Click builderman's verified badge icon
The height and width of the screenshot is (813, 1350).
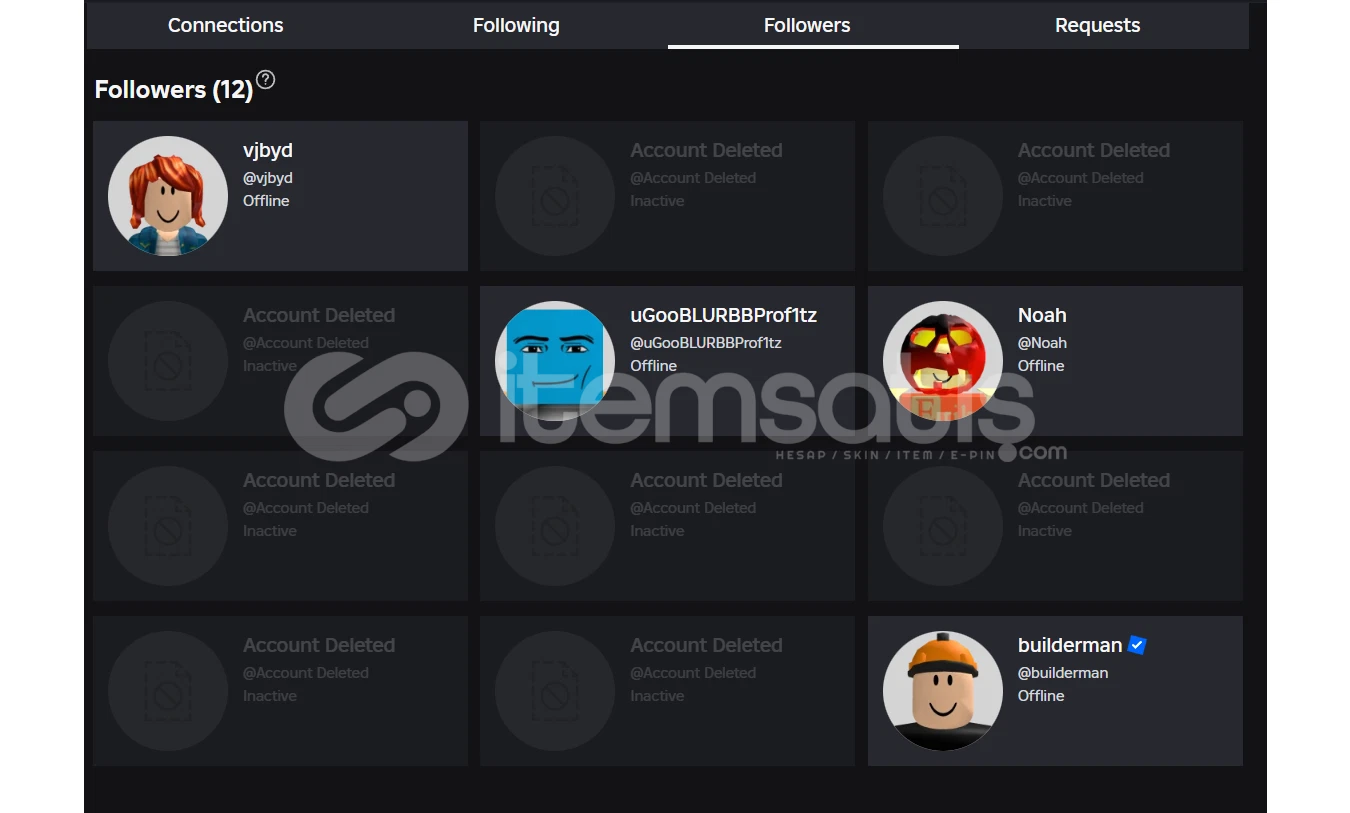(x=1137, y=645)
